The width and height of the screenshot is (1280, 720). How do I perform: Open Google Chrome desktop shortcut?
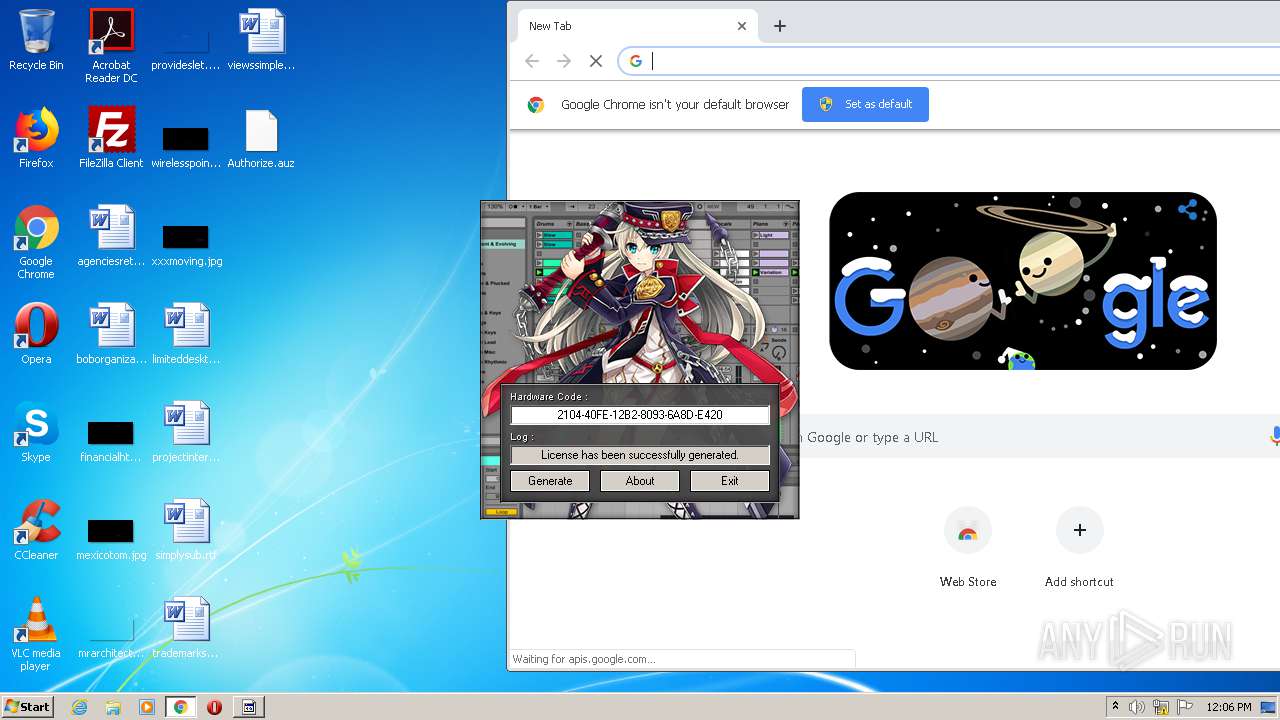click(x=36, y=243)
